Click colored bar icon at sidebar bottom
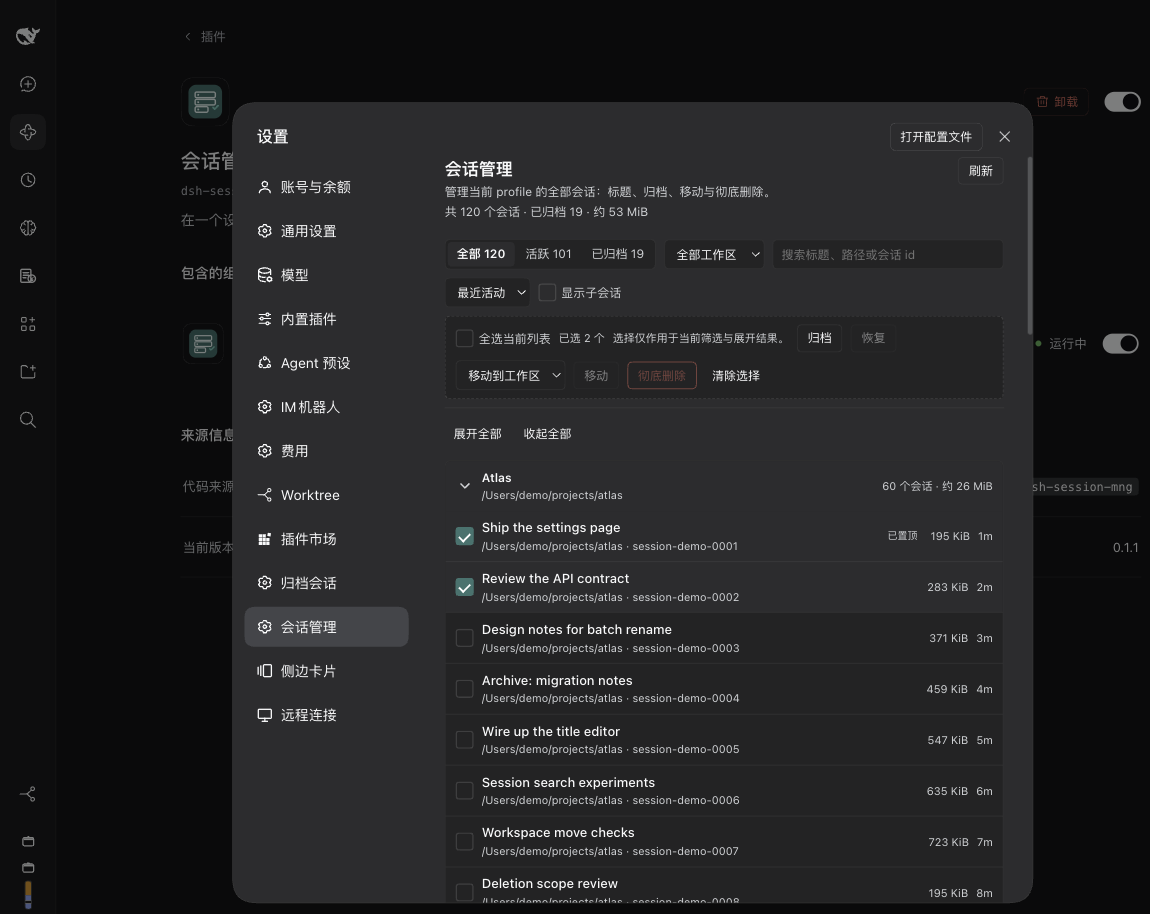Screen dimensions: 1150x914 coord(28,895)
